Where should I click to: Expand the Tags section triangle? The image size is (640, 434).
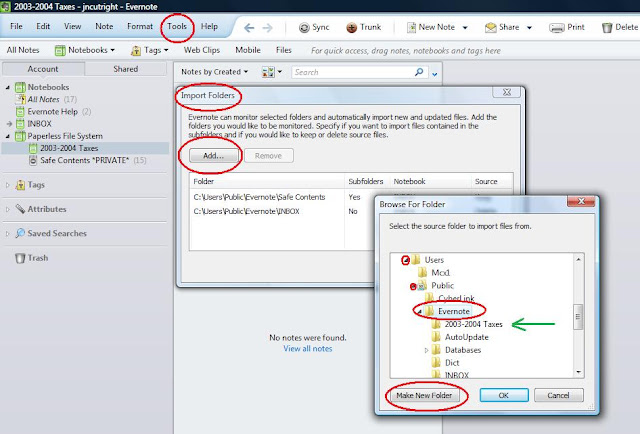(x=8, y=185)
